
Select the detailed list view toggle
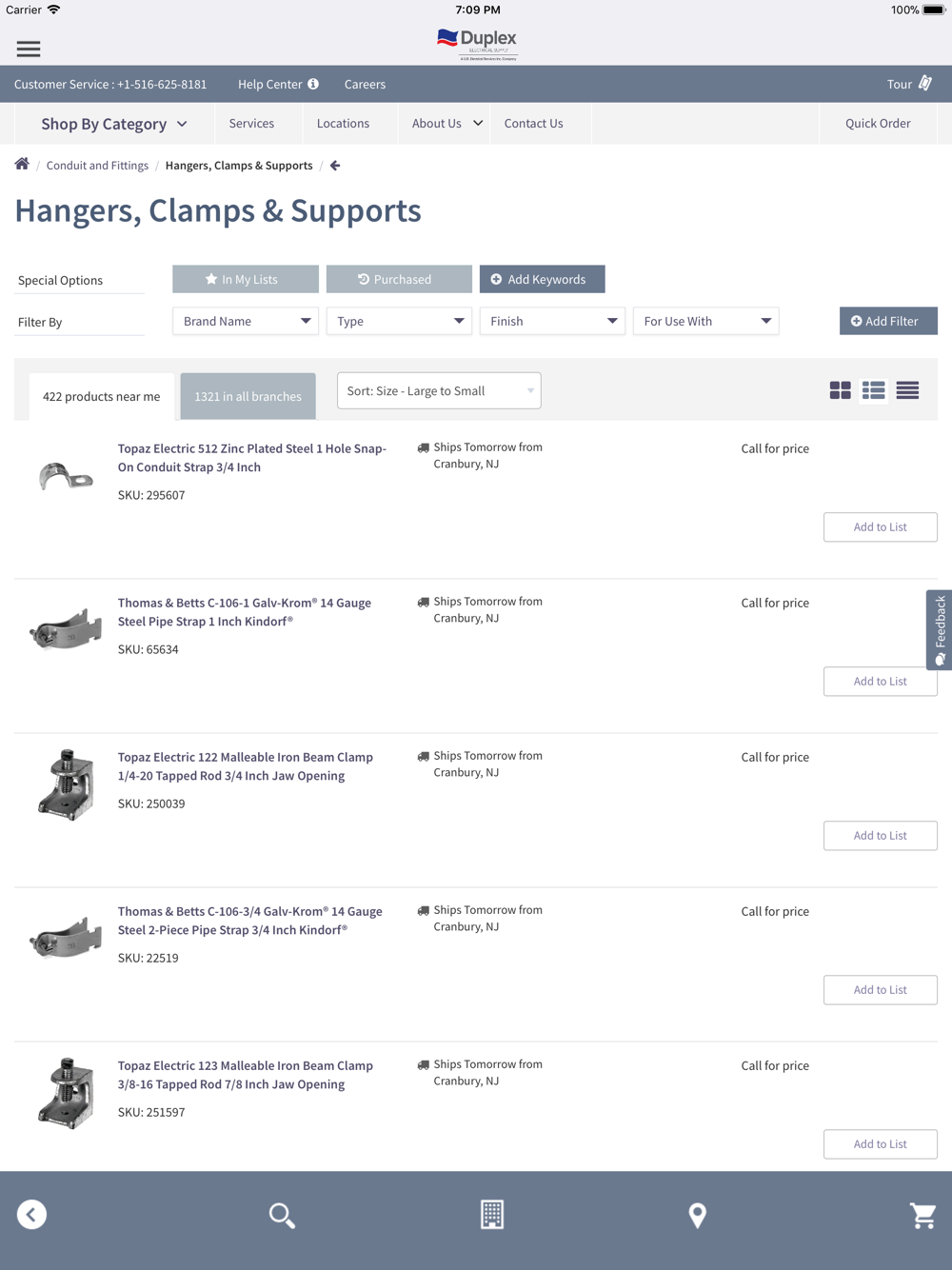[873, 390]
